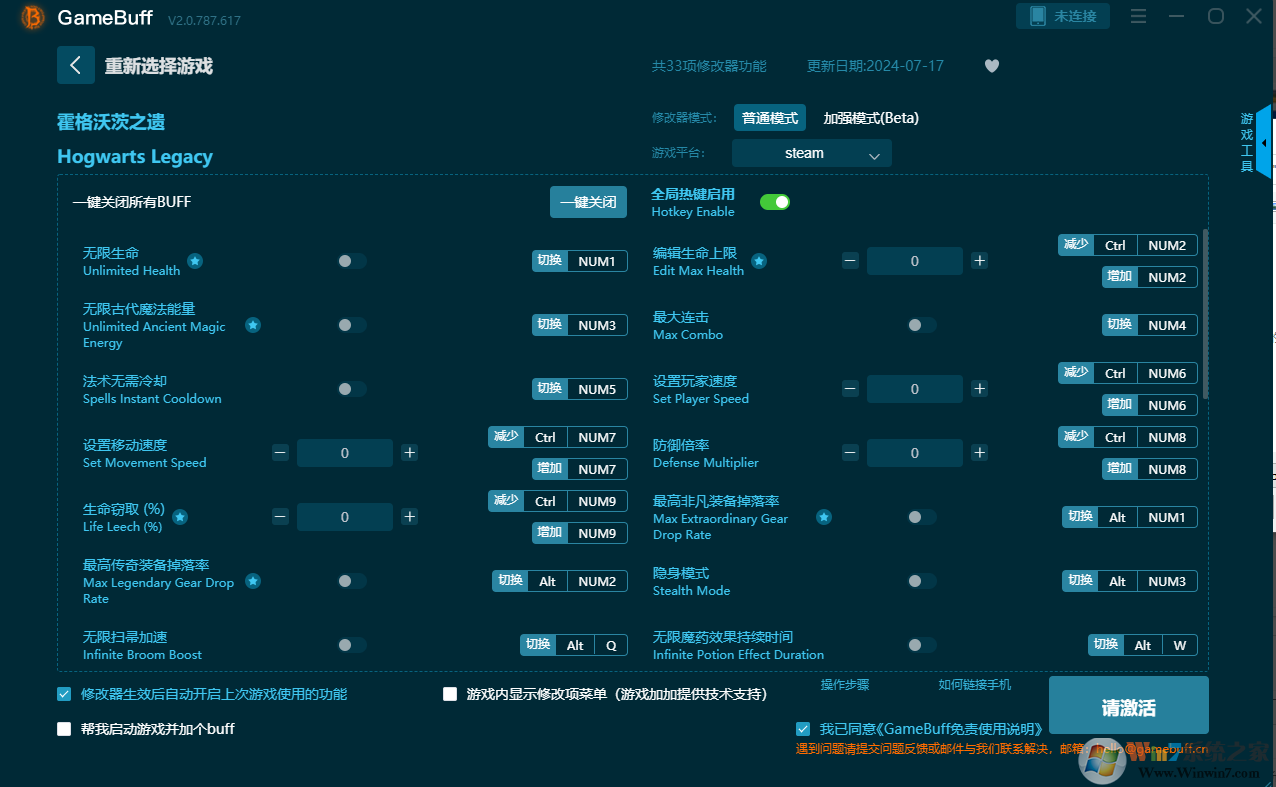Check show in-game trainer menu checkbox

click(x=450, y=694)
